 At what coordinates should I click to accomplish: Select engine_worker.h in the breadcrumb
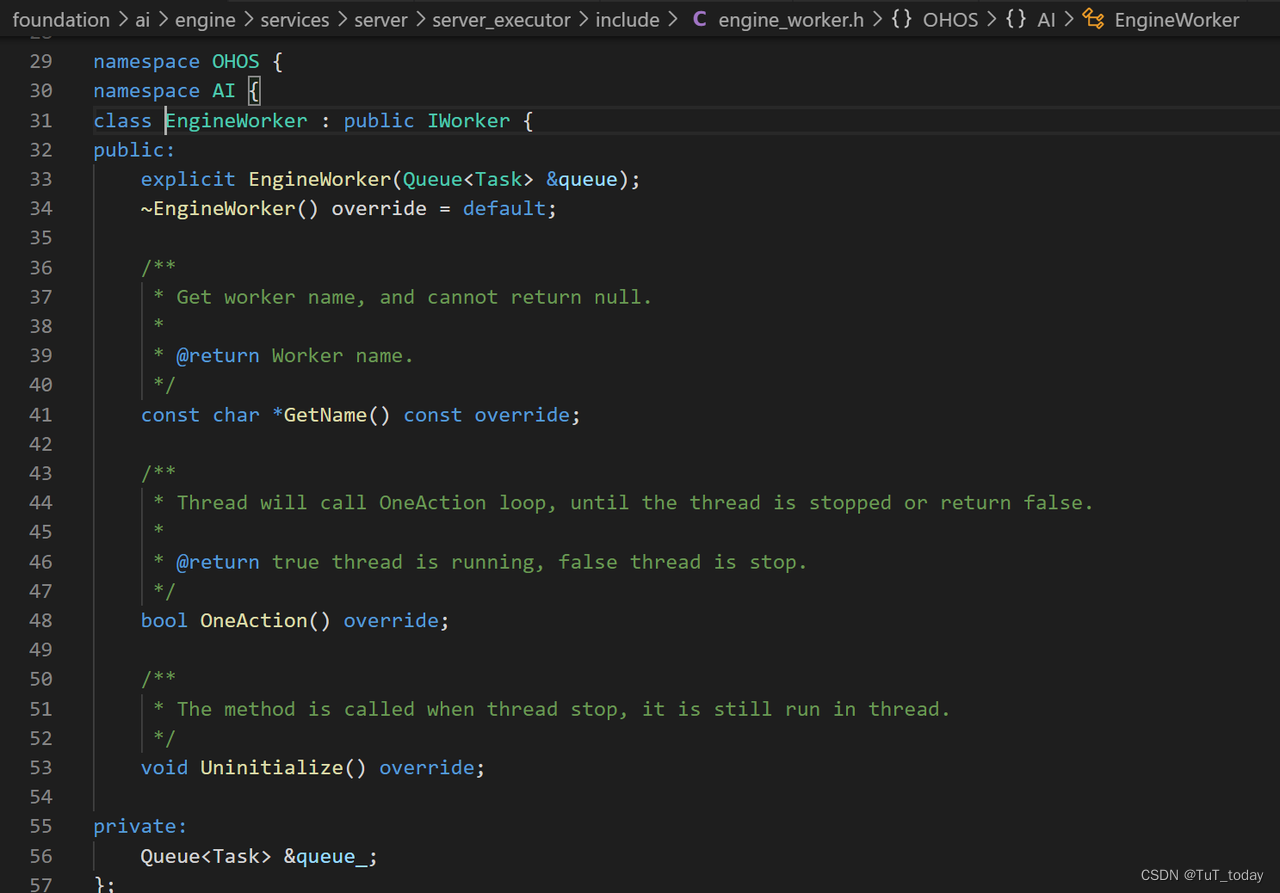(791, 19)
